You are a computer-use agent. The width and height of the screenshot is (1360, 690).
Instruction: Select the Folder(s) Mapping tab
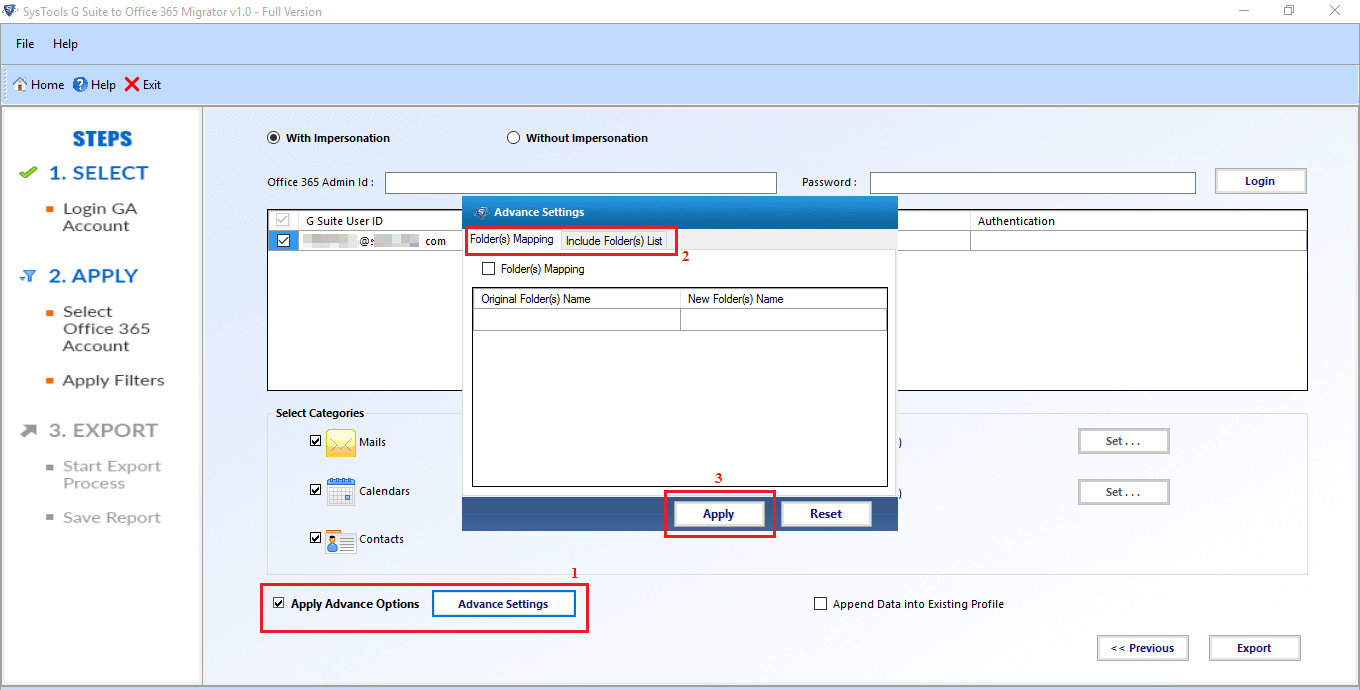pos(512,240)
